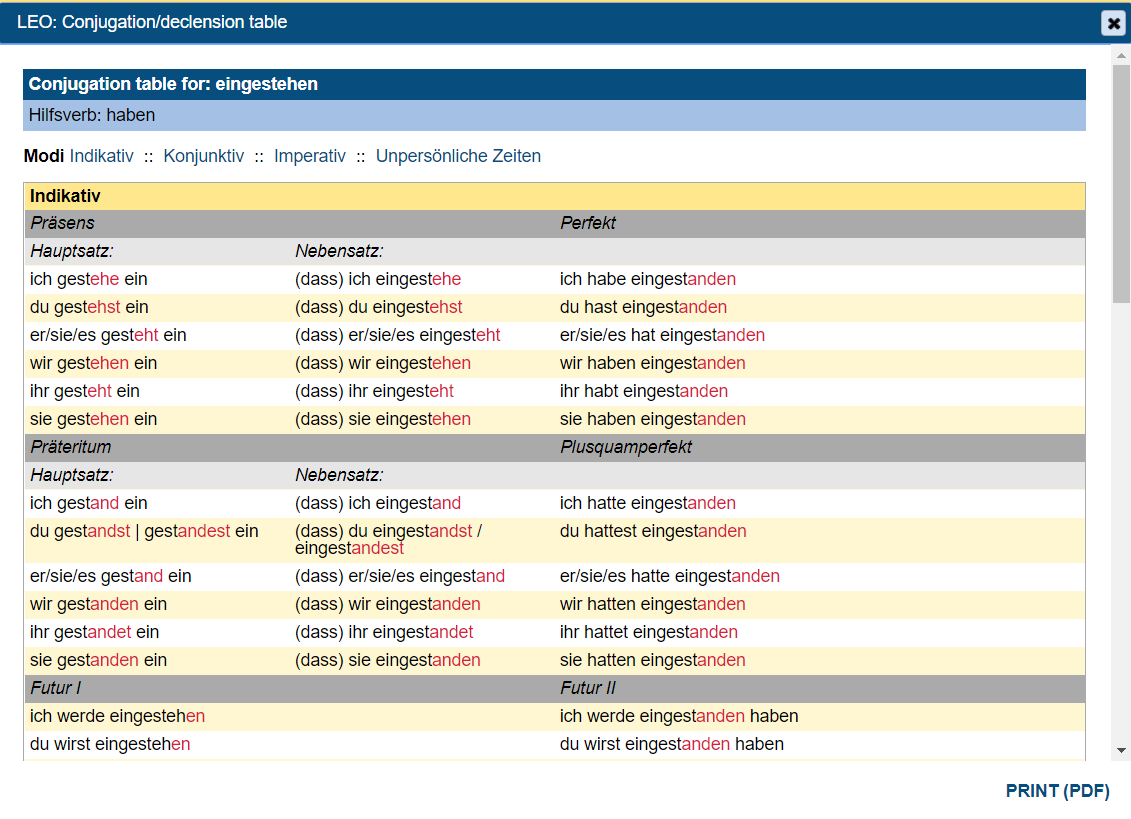Click 'ich hatte eingestanden' cell
The height and width of the screenshot is (819, 1131).
pos(648,503)
